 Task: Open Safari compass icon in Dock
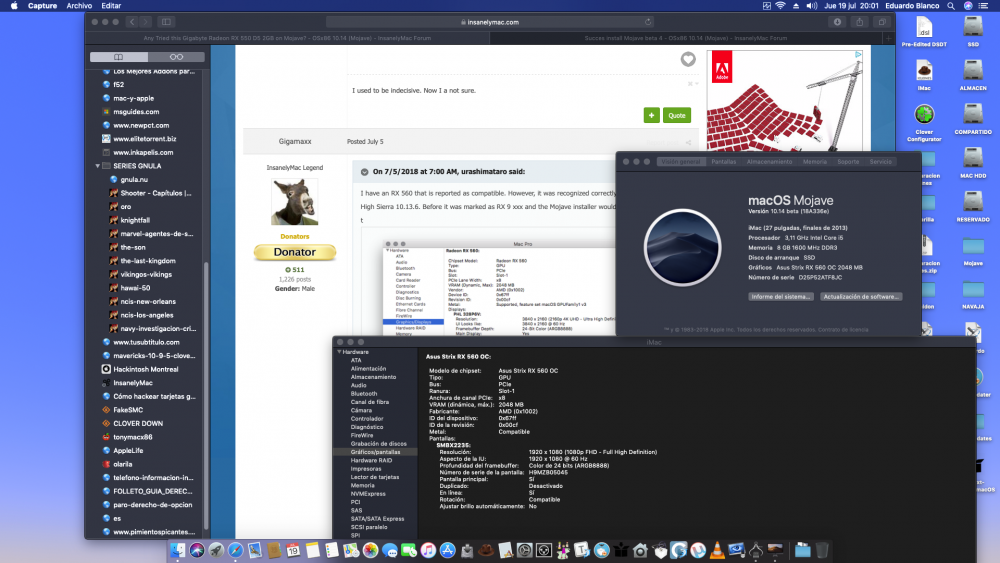tap(235, 550)
